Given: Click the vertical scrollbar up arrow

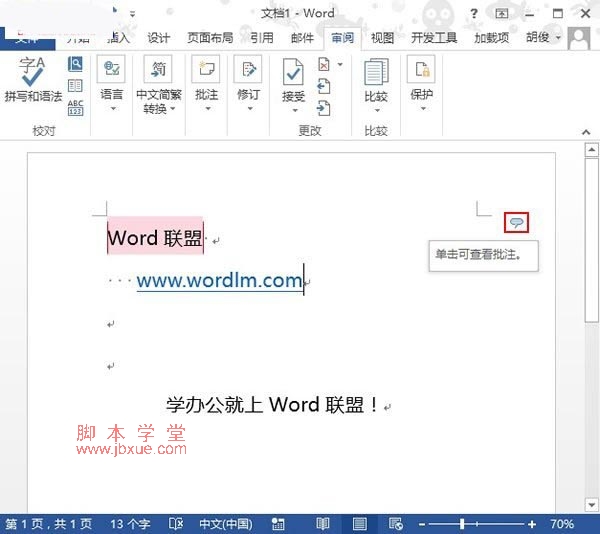Looking at the screenshot, I should pyautogui.click(x=592, y=150).
